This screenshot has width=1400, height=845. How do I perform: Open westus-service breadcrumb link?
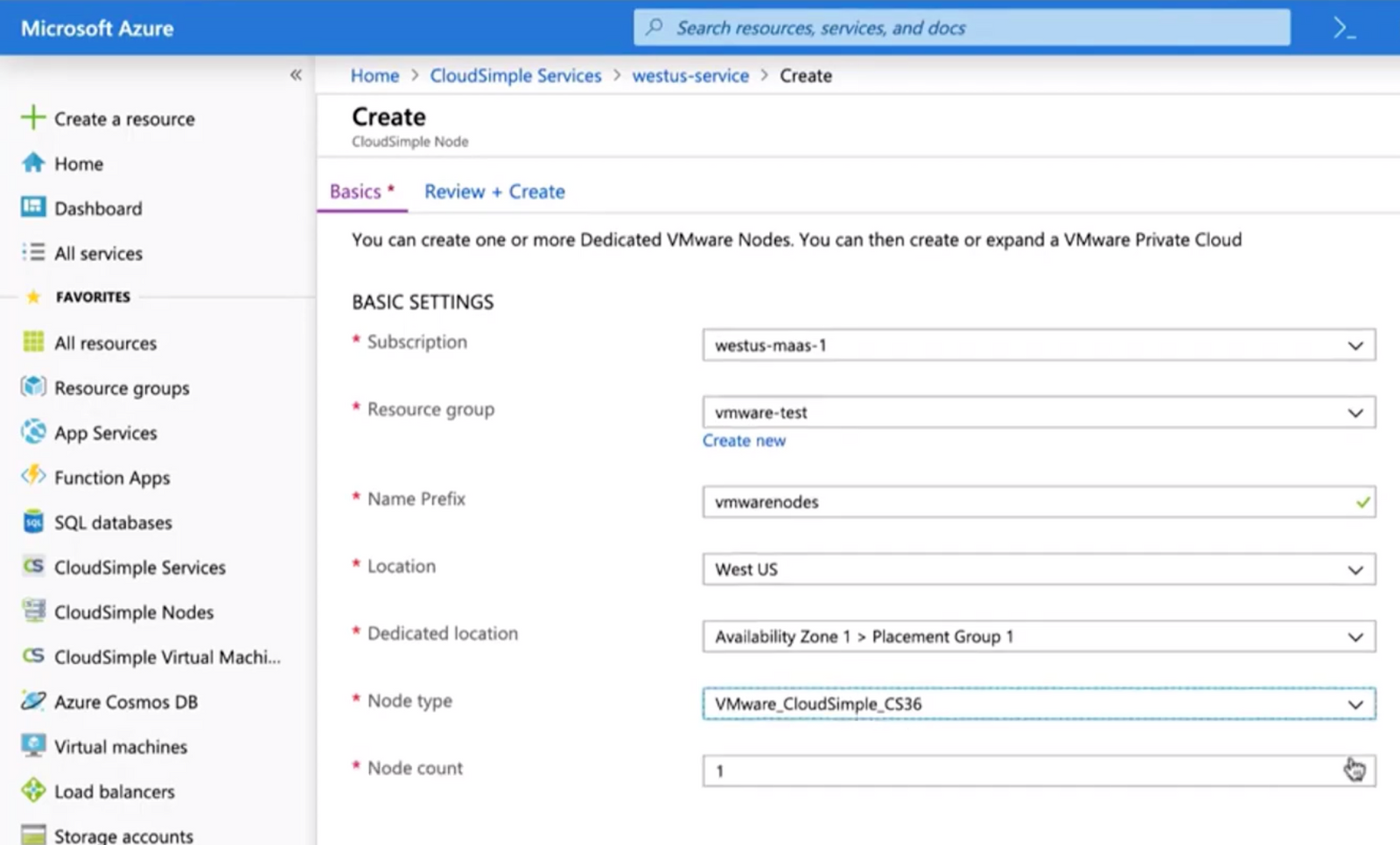[690, 76]
